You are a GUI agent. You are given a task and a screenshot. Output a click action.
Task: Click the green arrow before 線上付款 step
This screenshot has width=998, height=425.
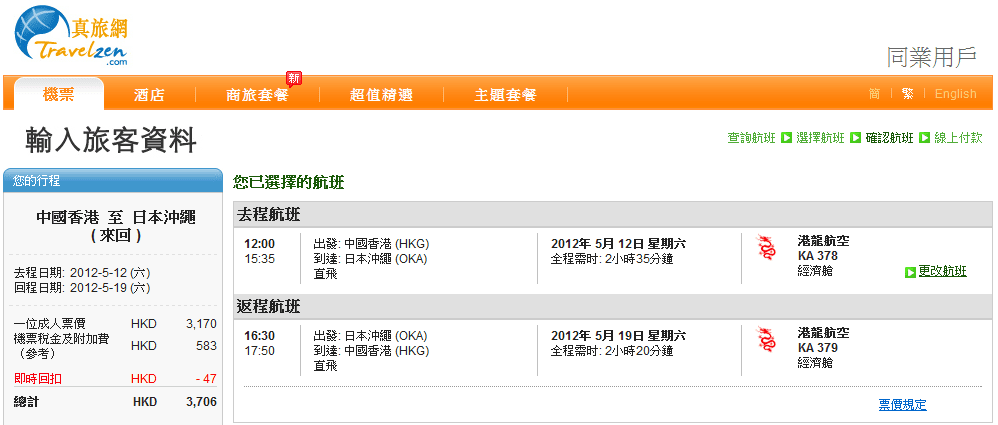click(x=925, y=138)
